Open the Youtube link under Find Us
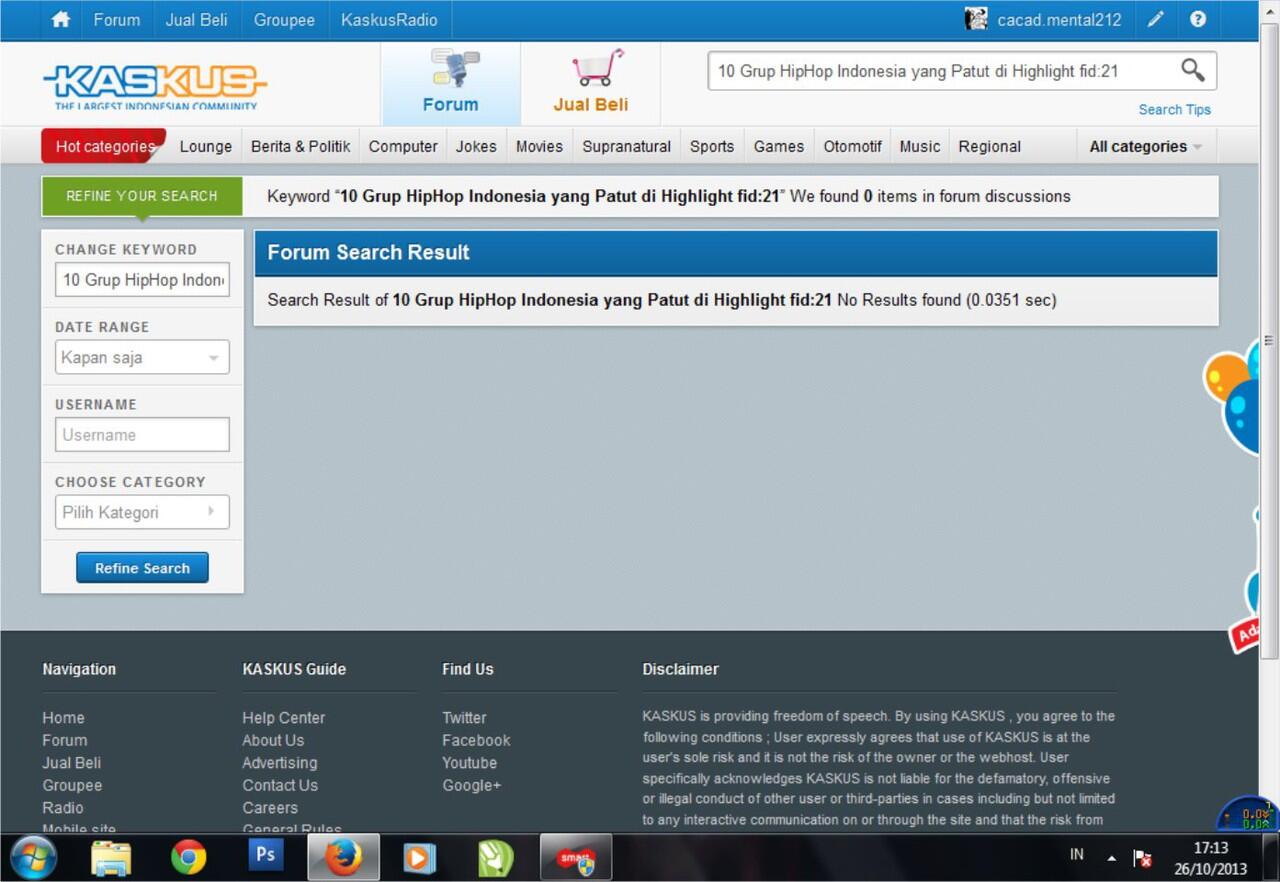This screenshot has height=882, width=1280. (469, 762)
